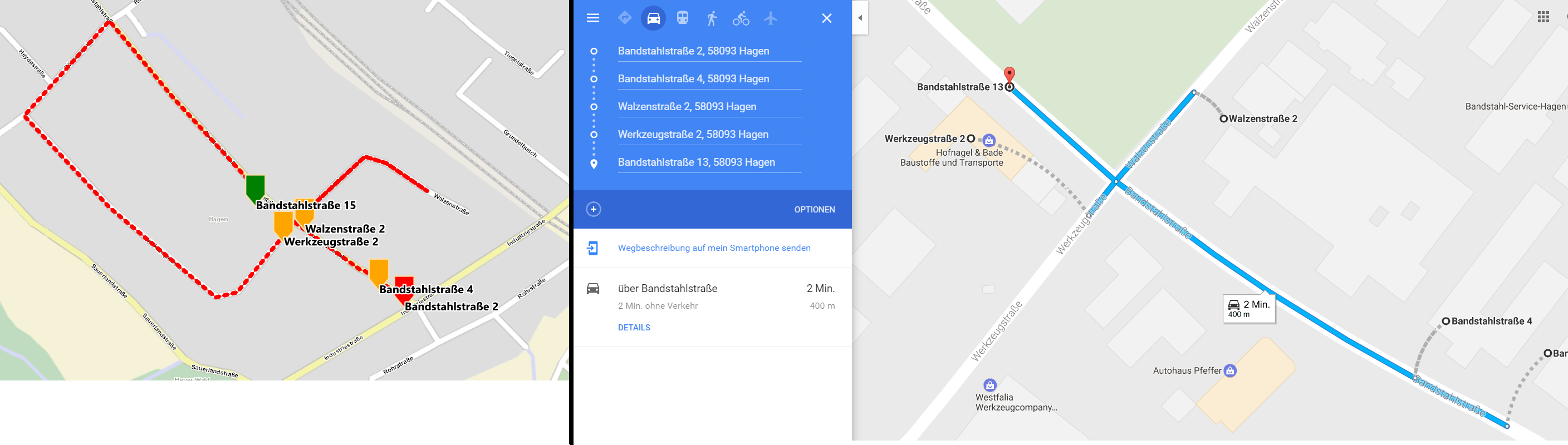Select the best travel mode diamond icon

click(x=625, y=18)
